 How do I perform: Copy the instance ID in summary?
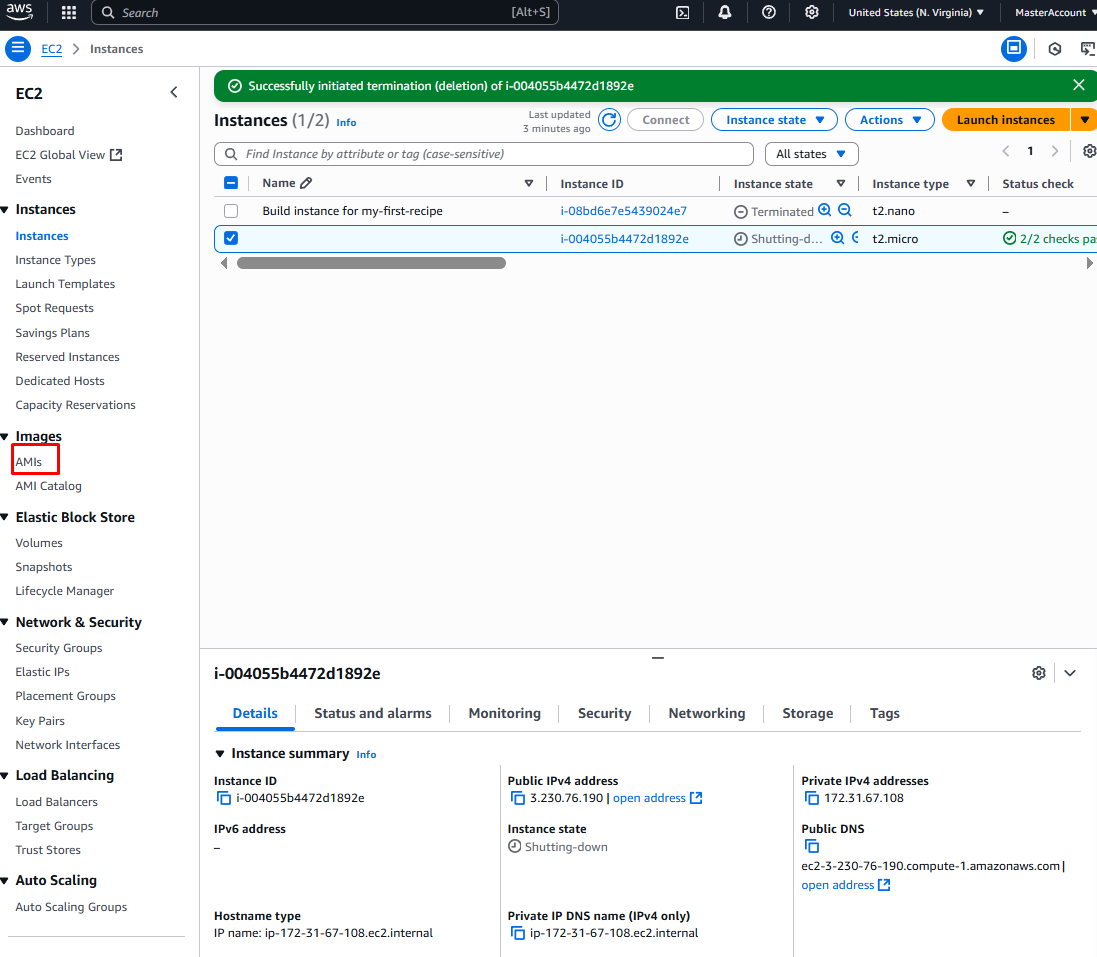[x=224, y=798]
